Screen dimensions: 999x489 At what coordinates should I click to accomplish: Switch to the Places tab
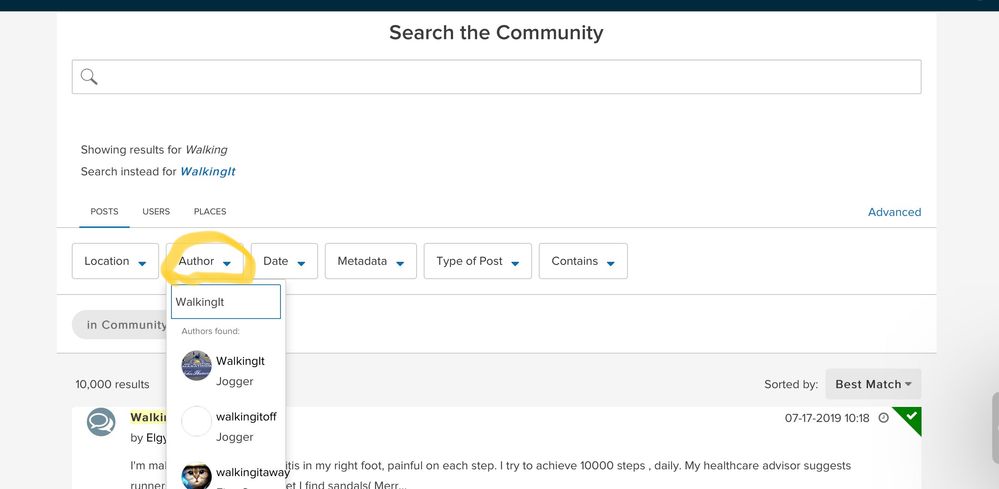pos(210,212)
